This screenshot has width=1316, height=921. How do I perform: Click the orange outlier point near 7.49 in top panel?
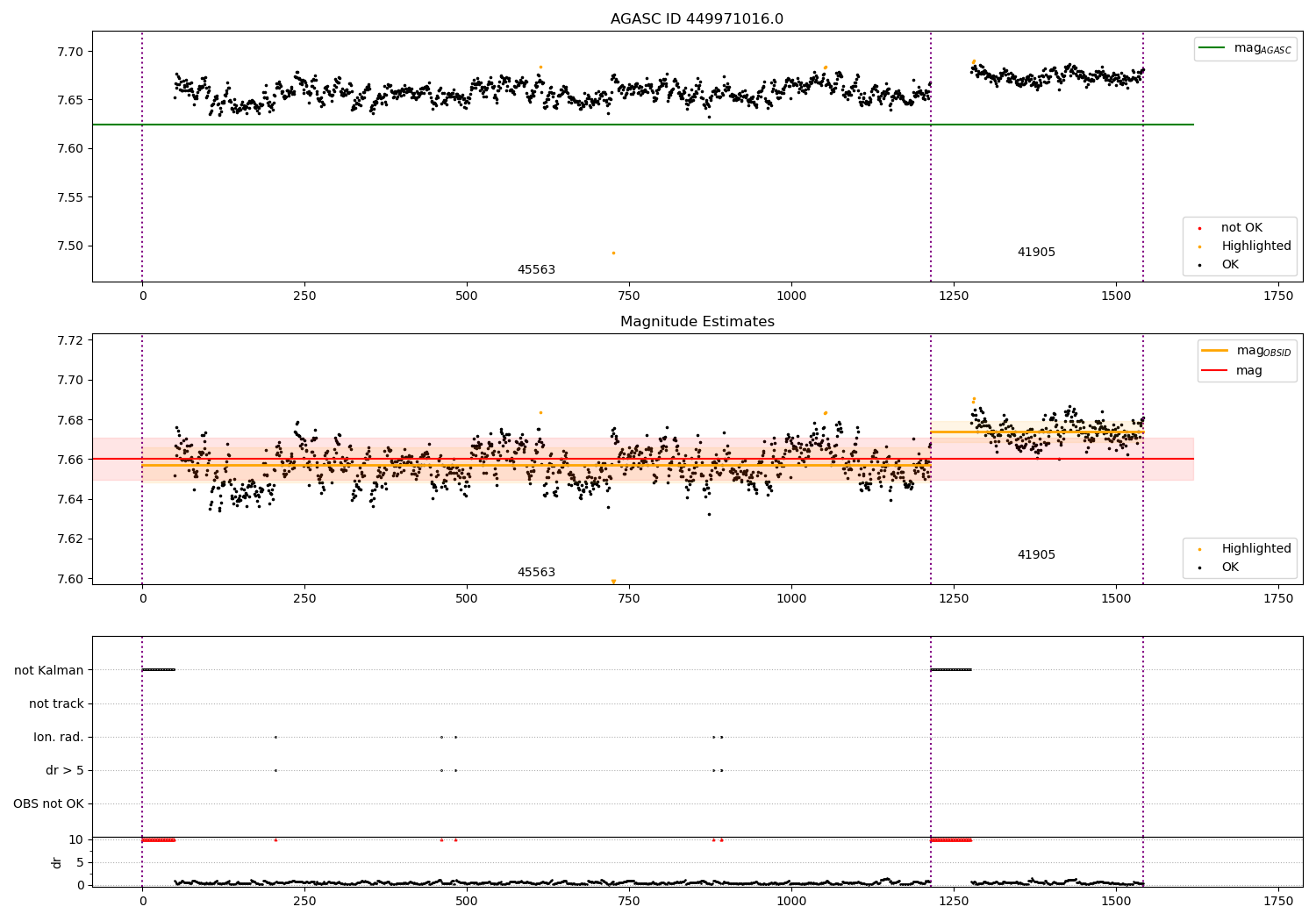[613, 253]
